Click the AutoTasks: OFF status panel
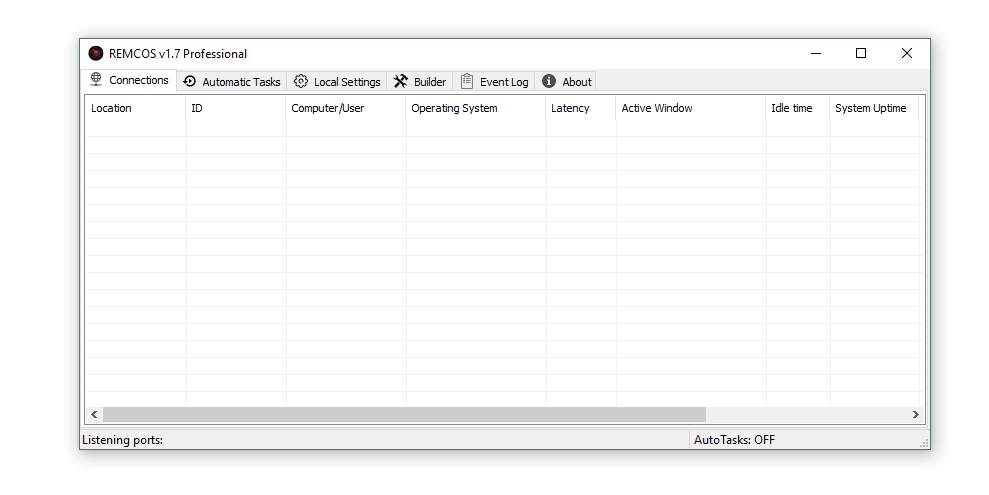The height and width of the screenshot is (495, 989). [x=735, y=440]
